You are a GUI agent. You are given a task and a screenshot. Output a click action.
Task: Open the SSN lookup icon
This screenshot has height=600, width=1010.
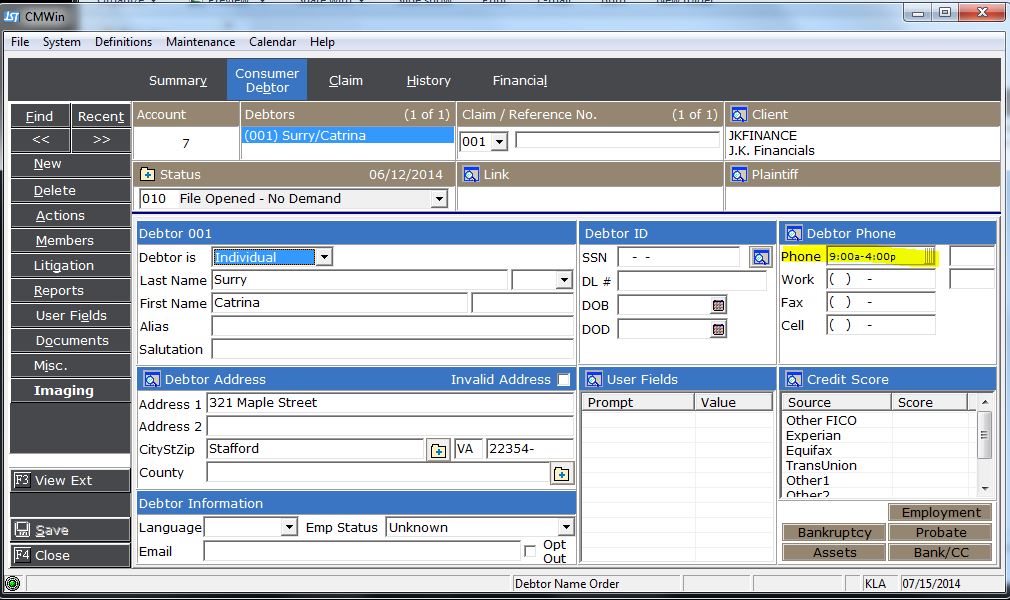click(761, 258)
